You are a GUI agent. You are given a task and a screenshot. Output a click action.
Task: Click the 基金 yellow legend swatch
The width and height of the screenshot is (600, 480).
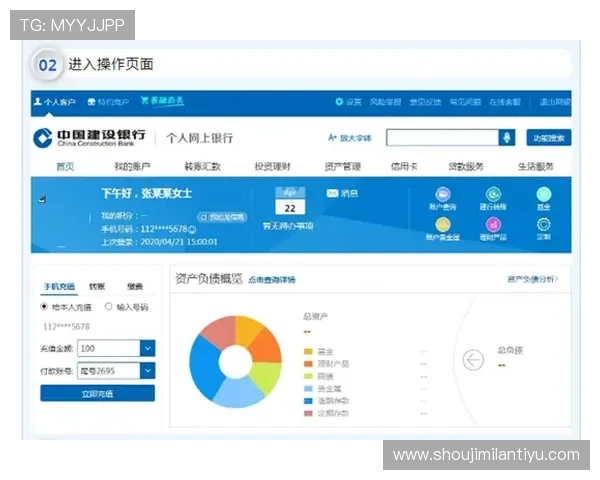click(308, 351)
